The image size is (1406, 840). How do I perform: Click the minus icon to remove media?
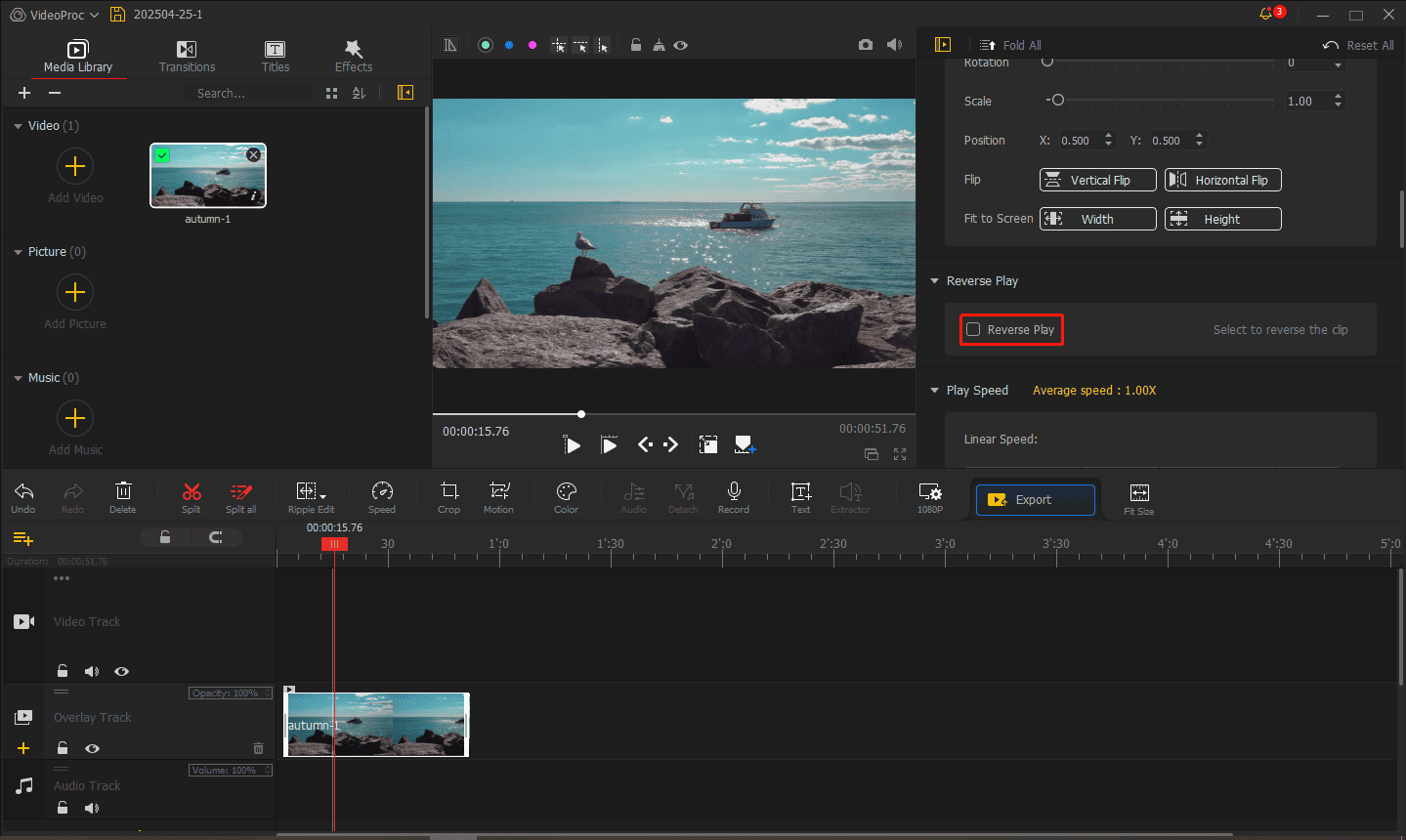tap(55, 93)
